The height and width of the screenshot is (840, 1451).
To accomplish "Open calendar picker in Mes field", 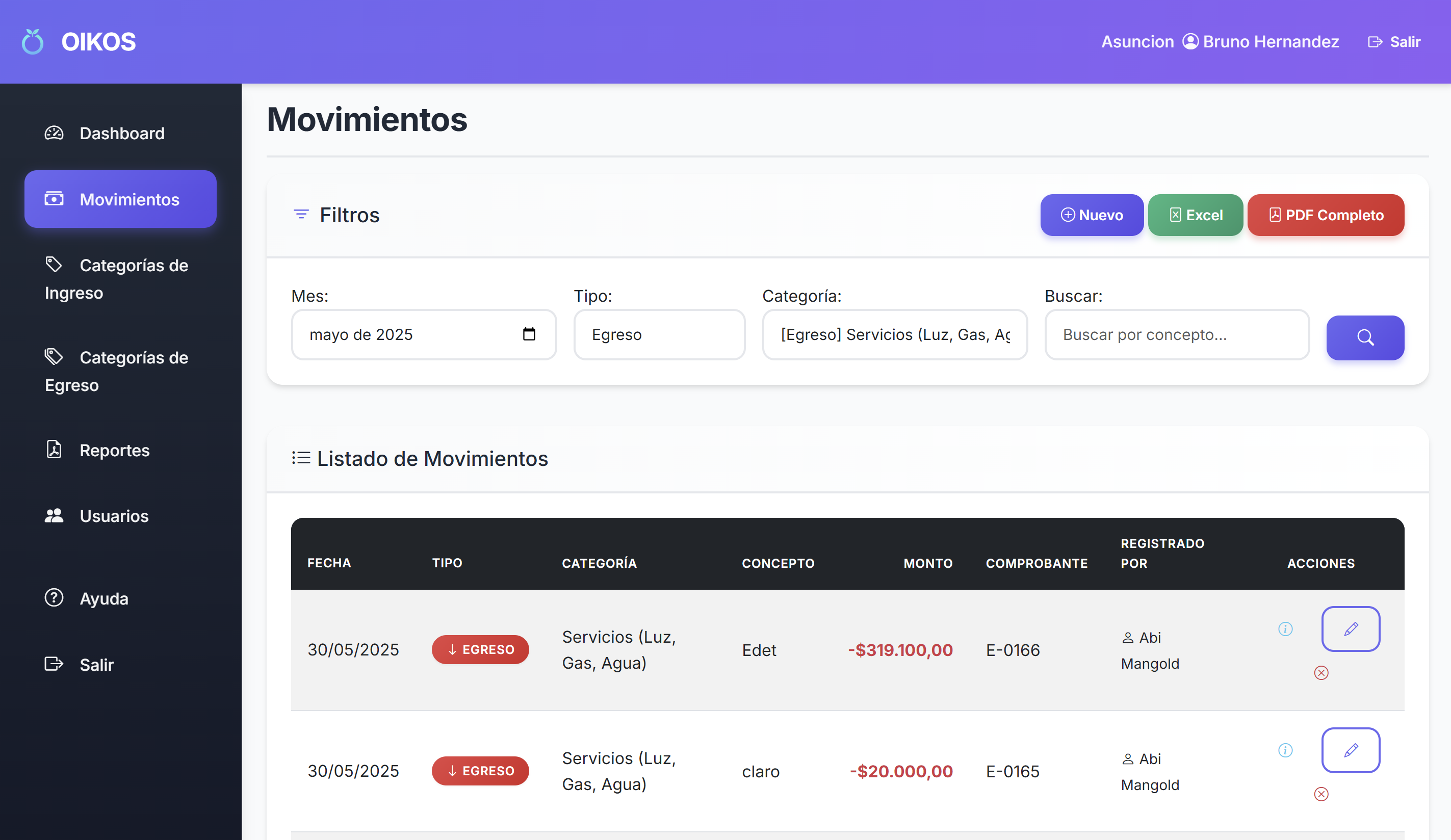I will (529, 334).
